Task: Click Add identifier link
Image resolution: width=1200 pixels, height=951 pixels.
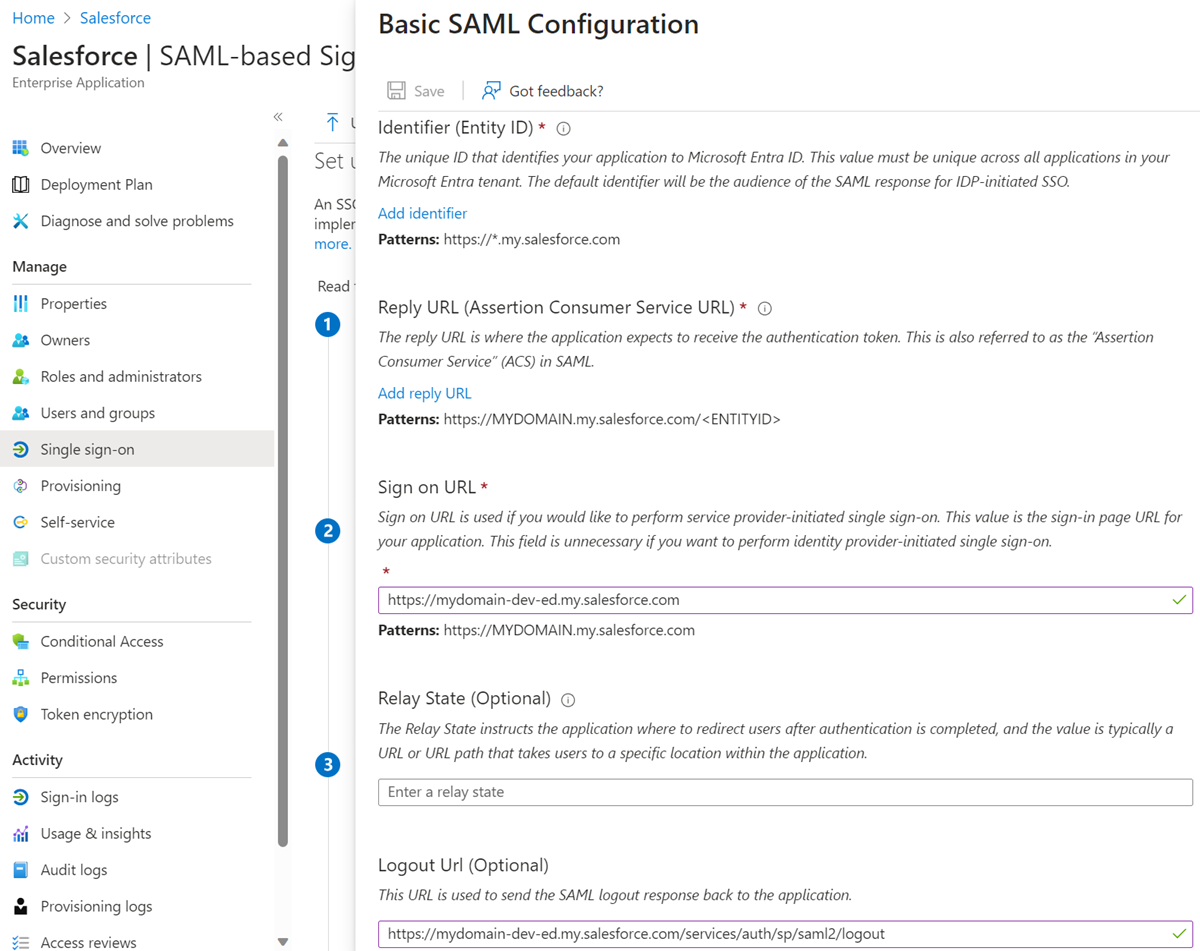Action: 422,213
